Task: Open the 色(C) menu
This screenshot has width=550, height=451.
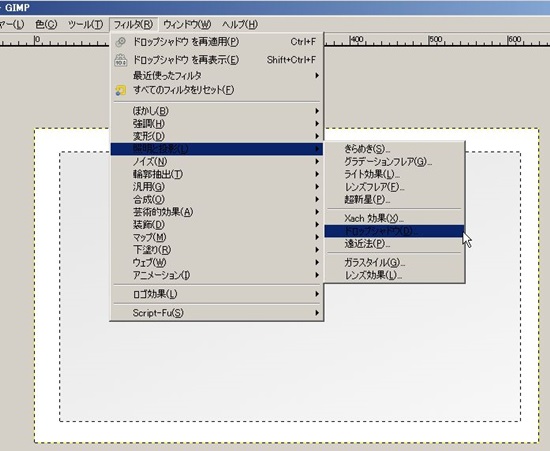Action: 46,25
